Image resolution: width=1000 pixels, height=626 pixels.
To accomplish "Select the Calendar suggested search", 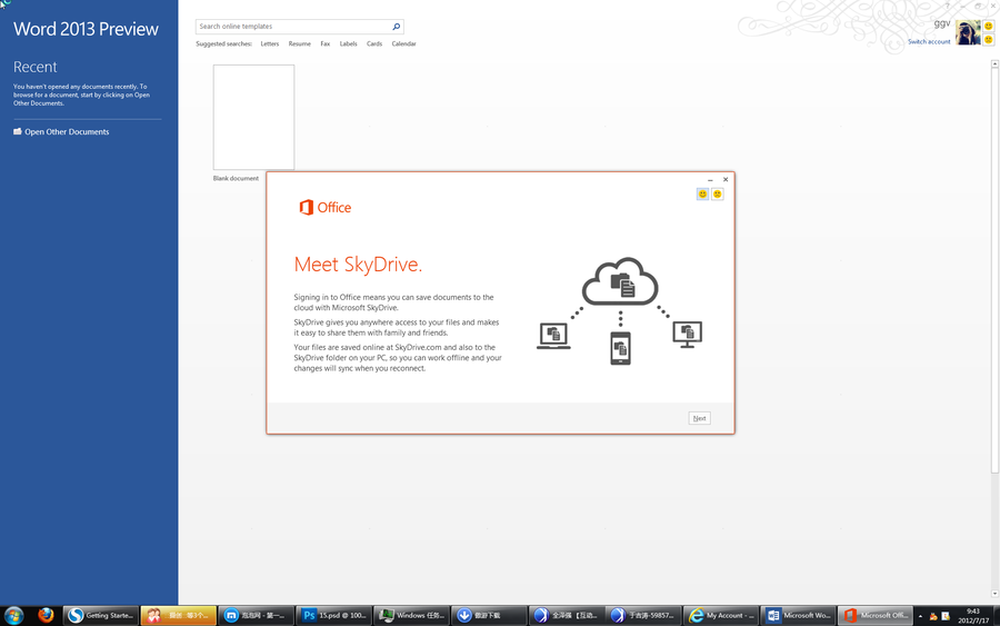I will click(404, 44).
